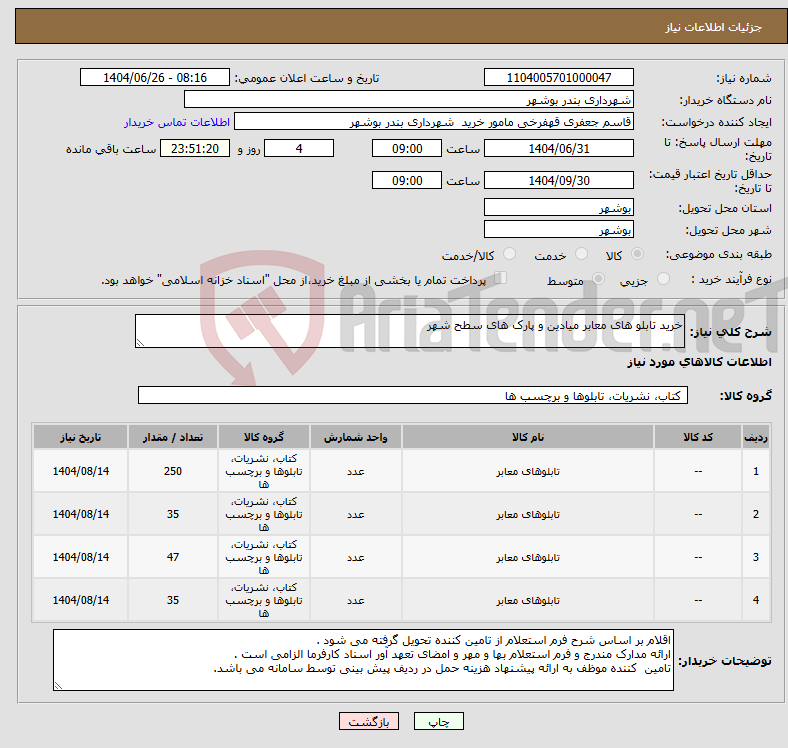Click the response deadline date 1404/06/31
This screenshot has width=788, height=748.
pyautogui.click(x=558, y=148)
